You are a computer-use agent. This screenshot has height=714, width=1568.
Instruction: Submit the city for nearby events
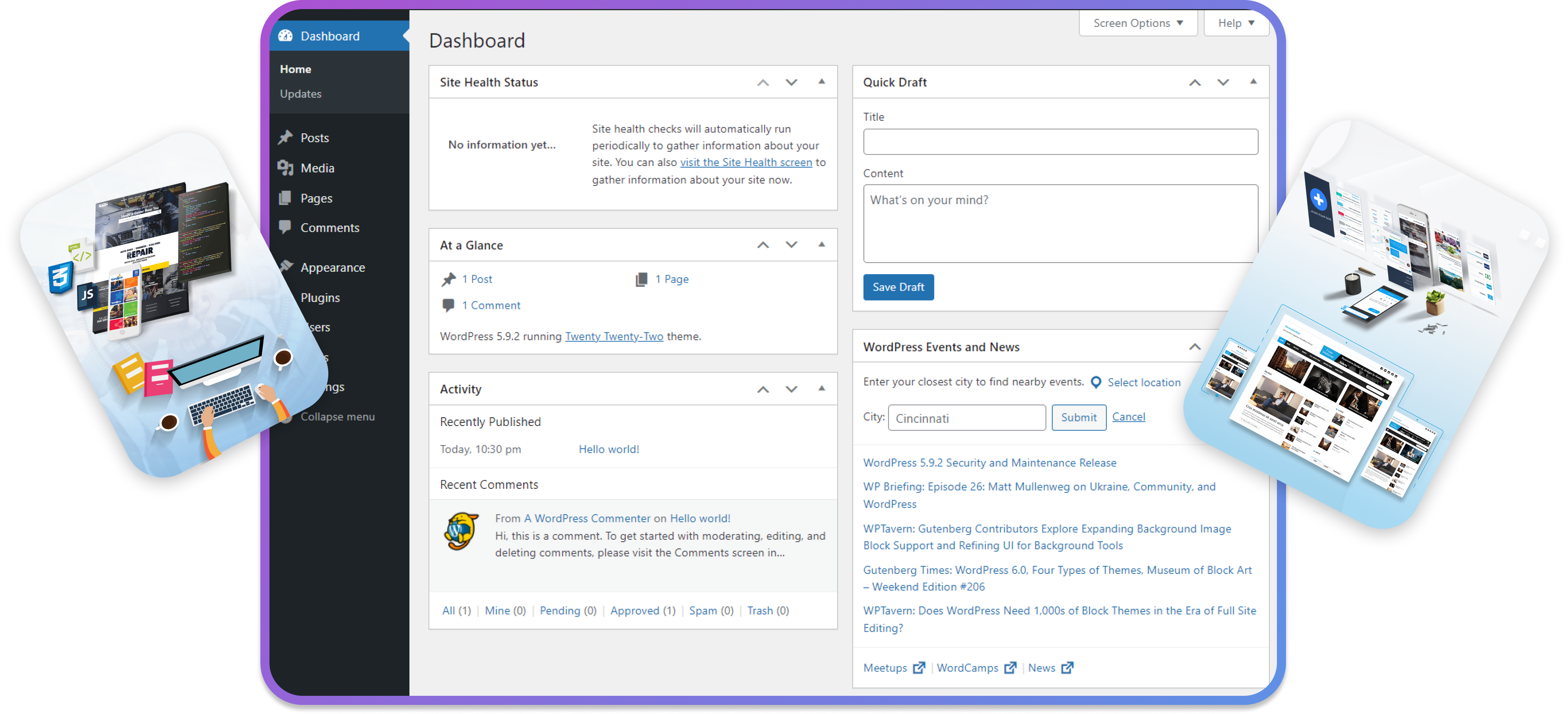point(1079,418)
